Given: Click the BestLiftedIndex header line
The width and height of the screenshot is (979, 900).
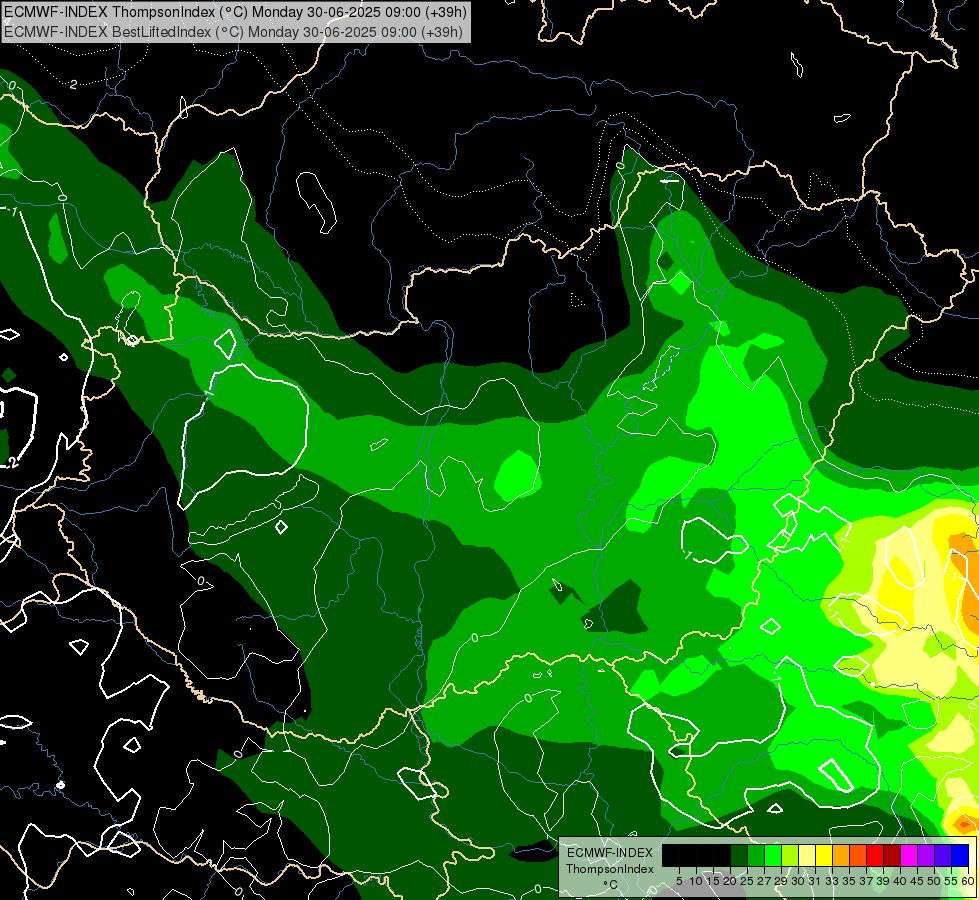Looking at the screenshot, I should (234, 31).
